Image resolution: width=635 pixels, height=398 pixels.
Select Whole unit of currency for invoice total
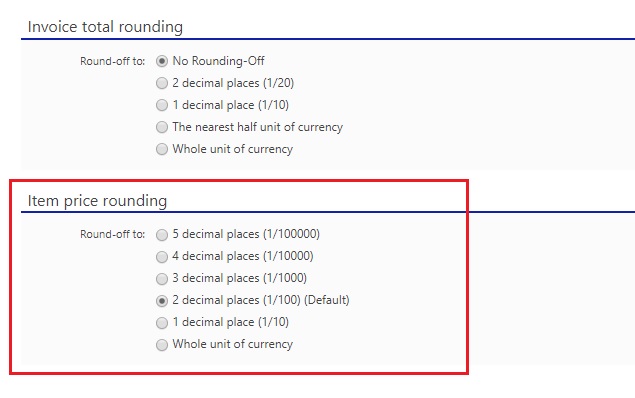[162, 149]
